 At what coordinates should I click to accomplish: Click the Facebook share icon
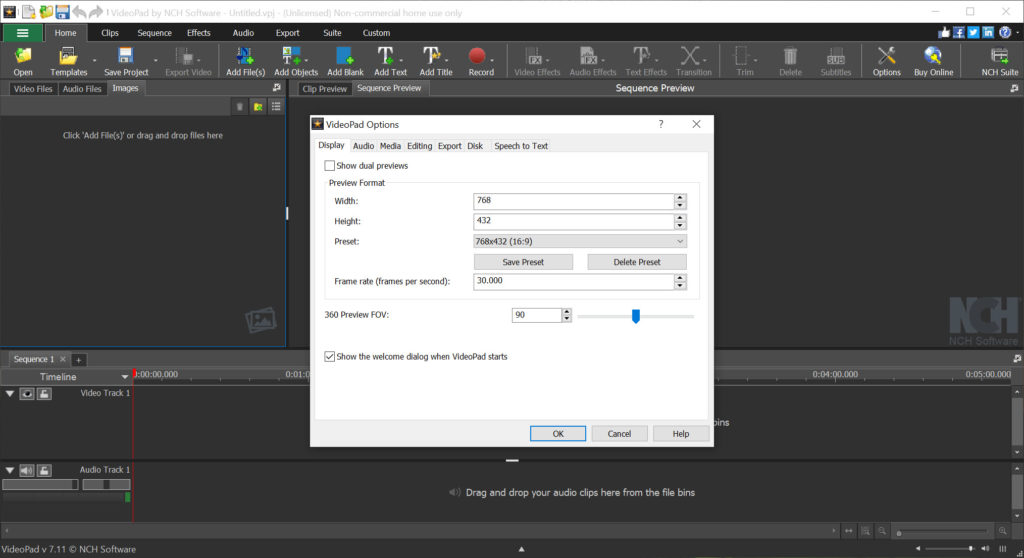(x=959, y=32)
